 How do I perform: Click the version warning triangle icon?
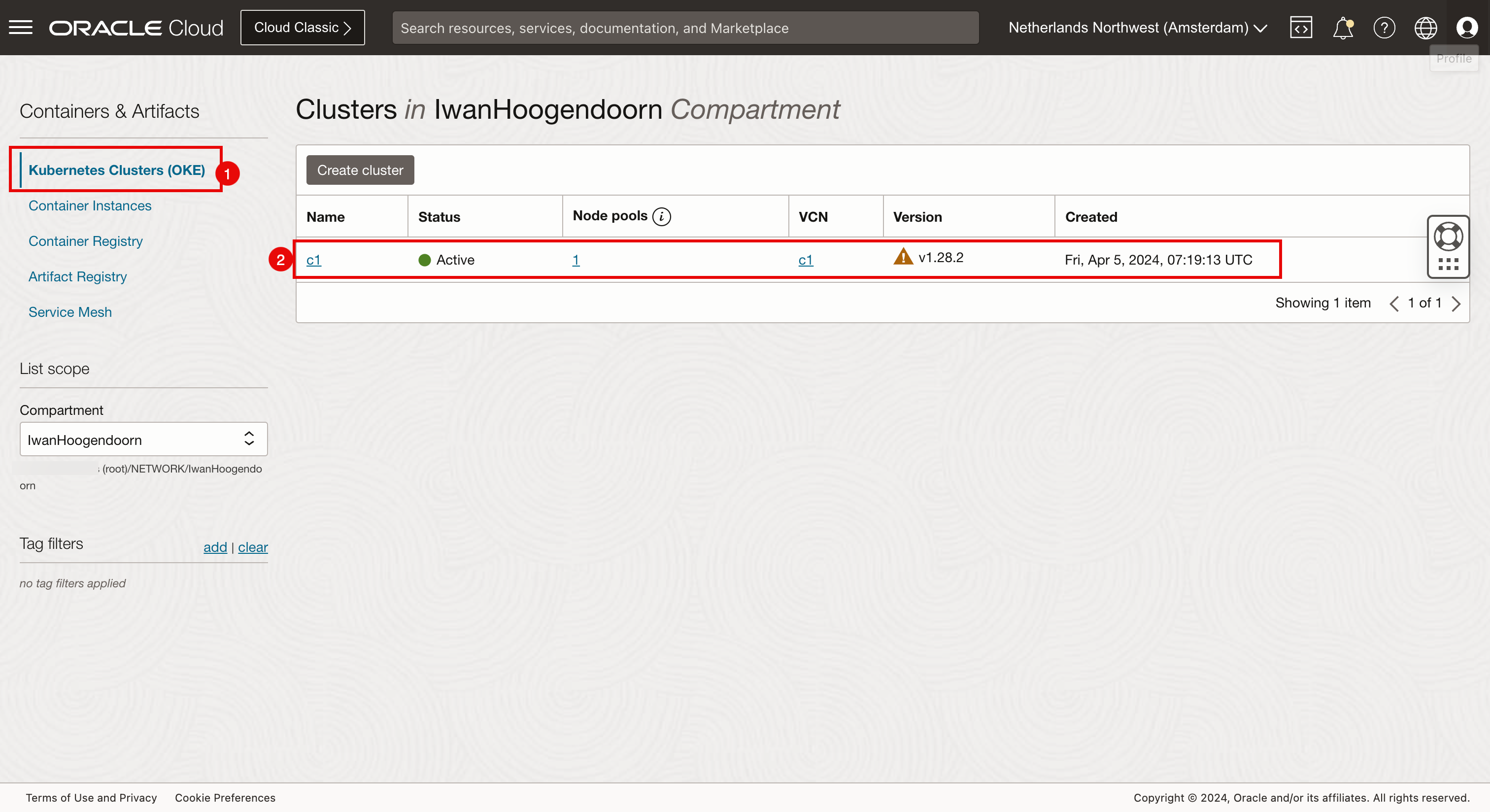coord(903,256)
